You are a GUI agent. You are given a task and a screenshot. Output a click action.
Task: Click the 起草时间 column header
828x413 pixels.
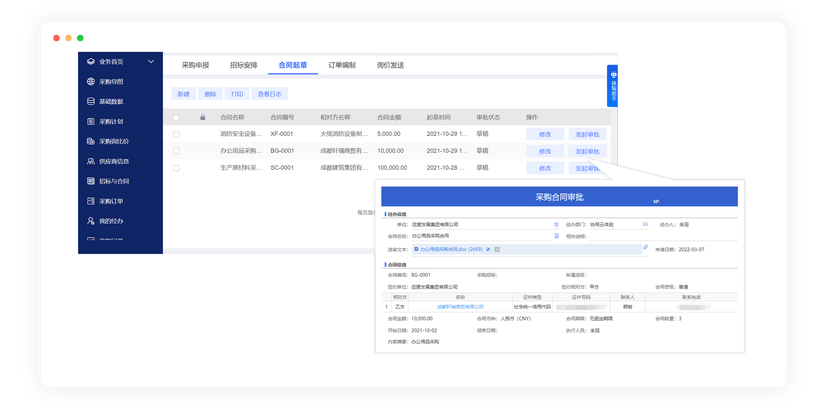click(439, 117)
